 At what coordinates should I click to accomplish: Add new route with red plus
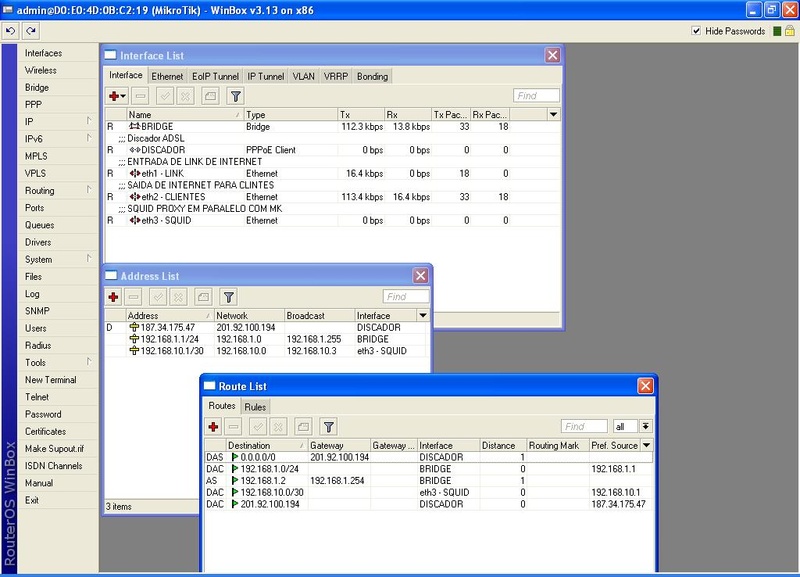click(x=213, y=426)
